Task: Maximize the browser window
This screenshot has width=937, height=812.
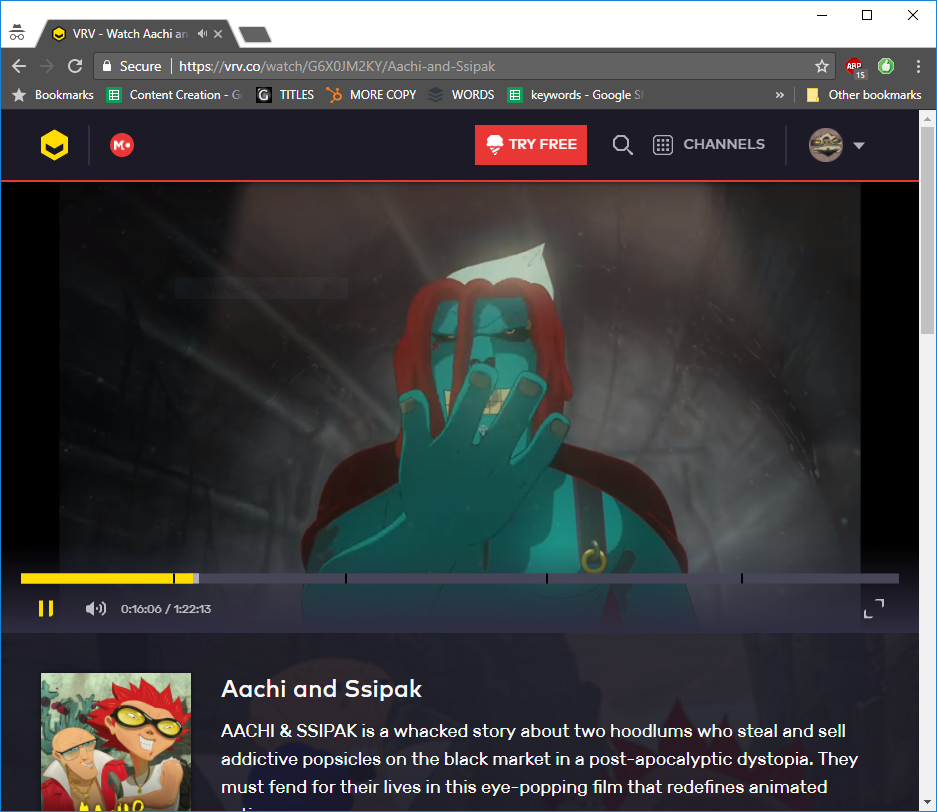Action: (867, 15)
